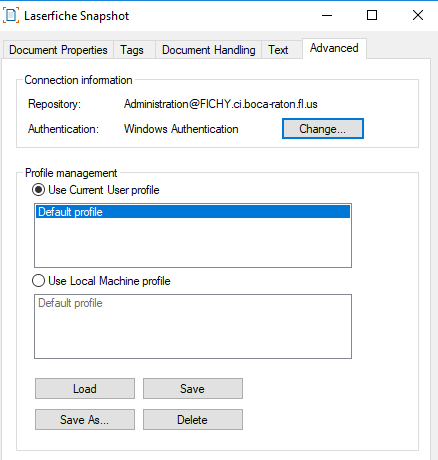Click the Load profile button
The height and width of the screenshot is (460, 438).
click(x=85, y=389)
